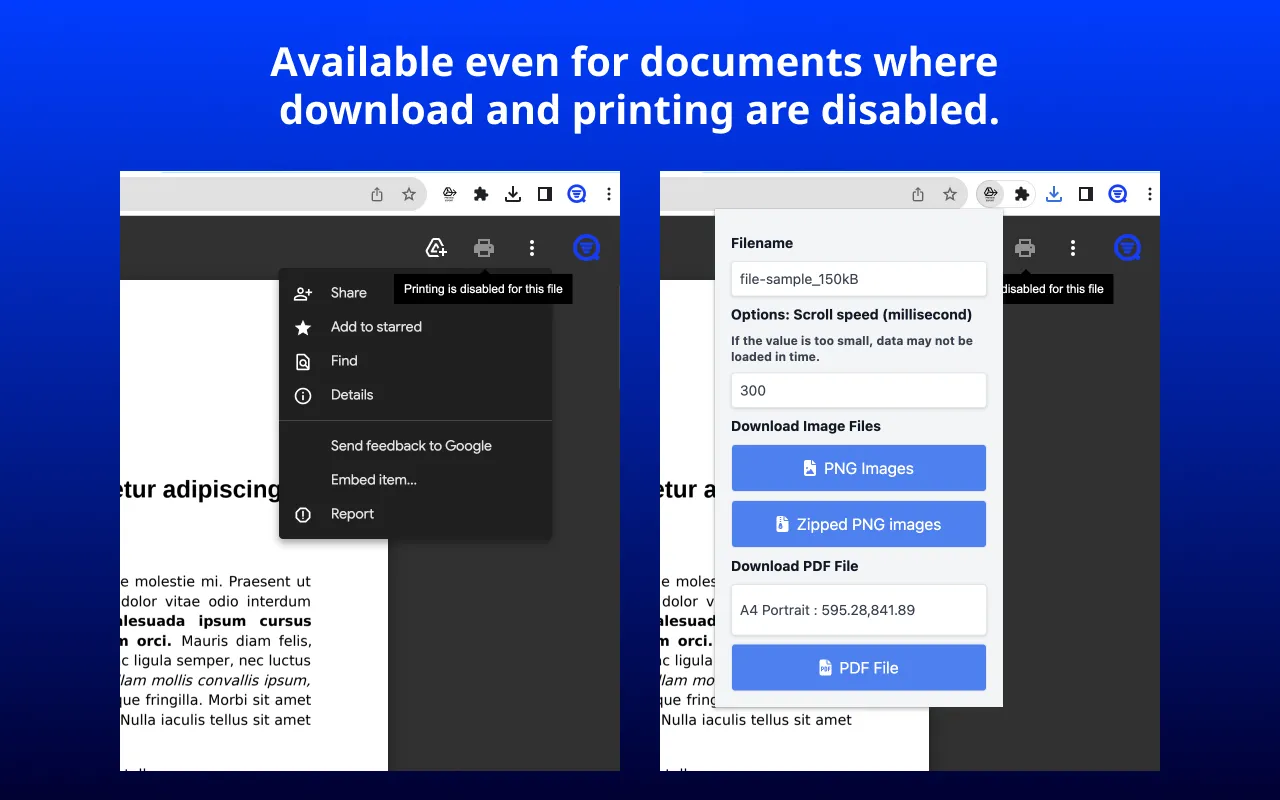Image resolution: width=1280 pixels, height=800 pixels.
Task: Select Add to starred in the menu
Action: coord(376,327)
